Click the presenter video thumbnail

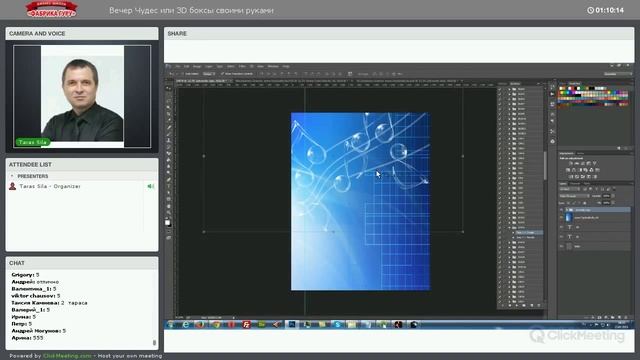(x=82, y=96)
